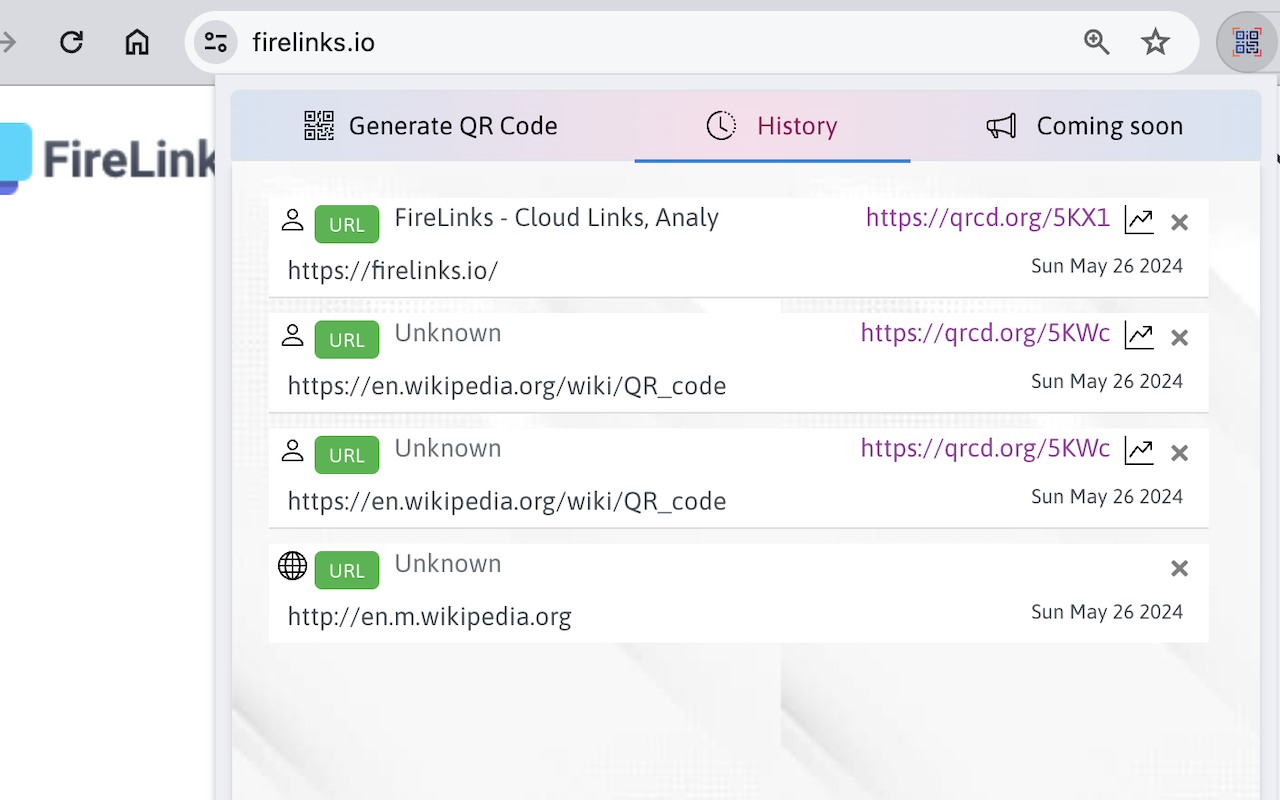Image resolution: width=1280 pixels, height=800 pixels.
Task: Click the zoom magnifier in address bar
Action: pos(1097,42)
